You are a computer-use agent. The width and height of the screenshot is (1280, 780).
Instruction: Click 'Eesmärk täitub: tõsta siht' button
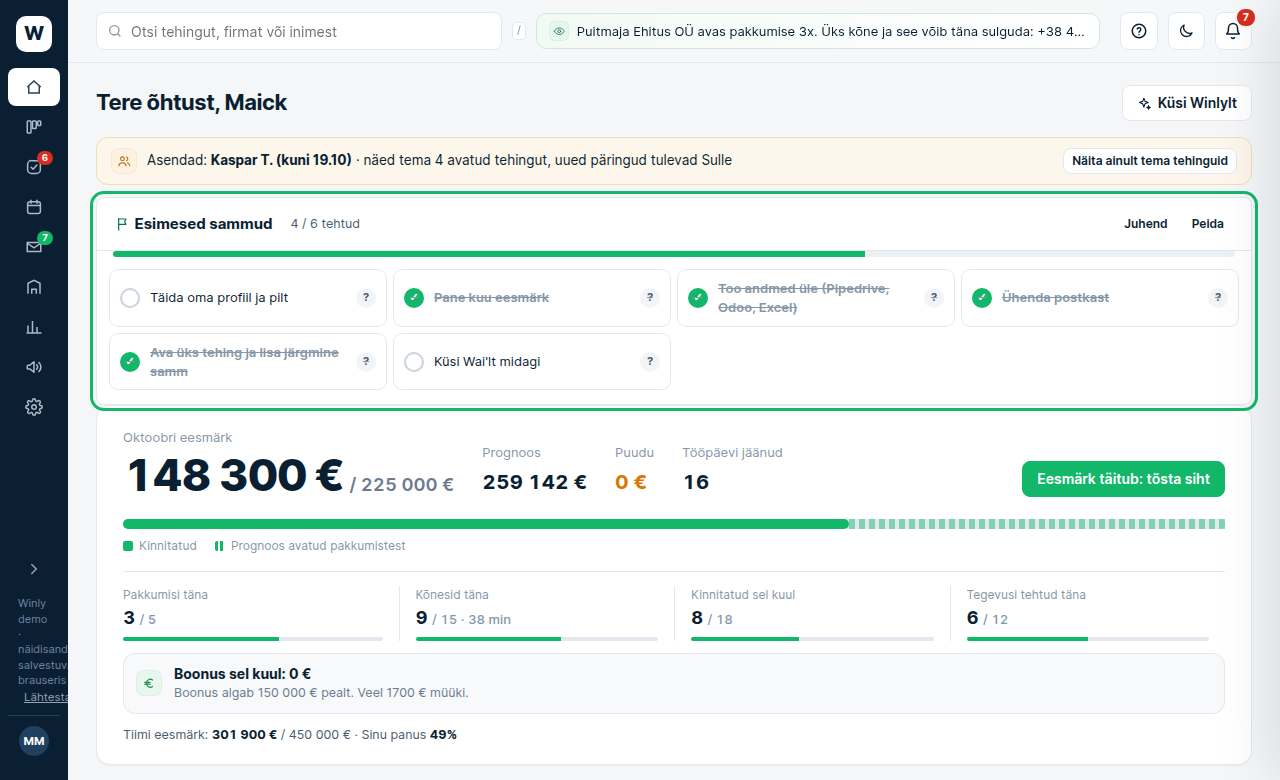pos(1123,479)
